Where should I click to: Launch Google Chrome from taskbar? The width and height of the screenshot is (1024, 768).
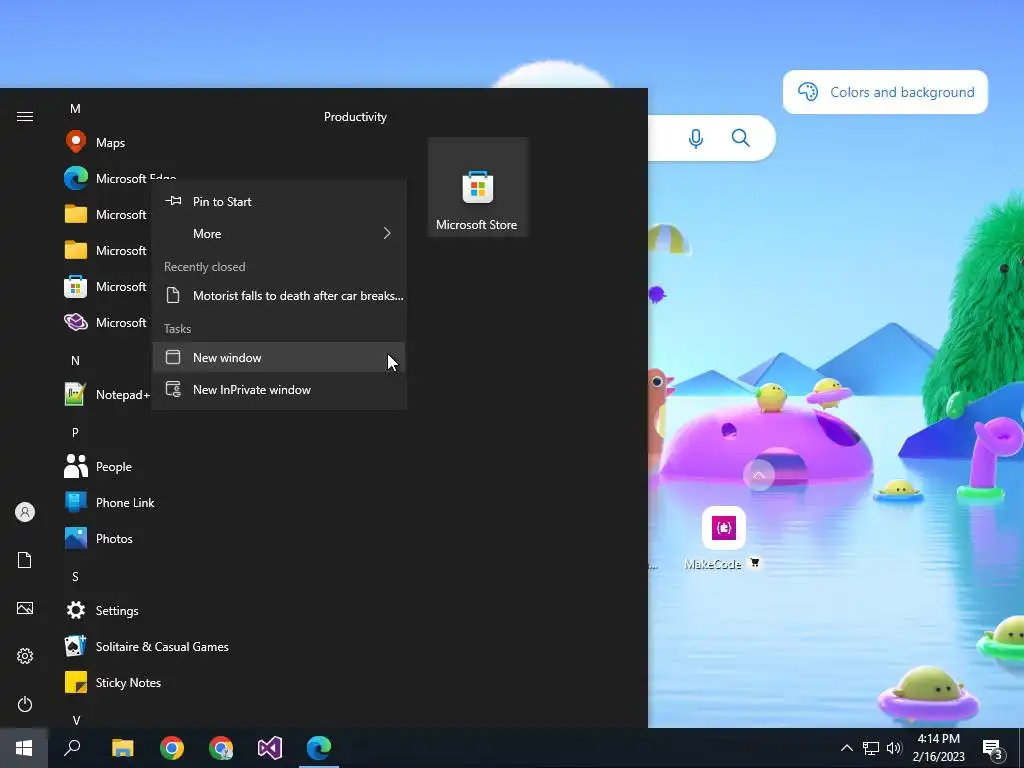pos(172,748)
